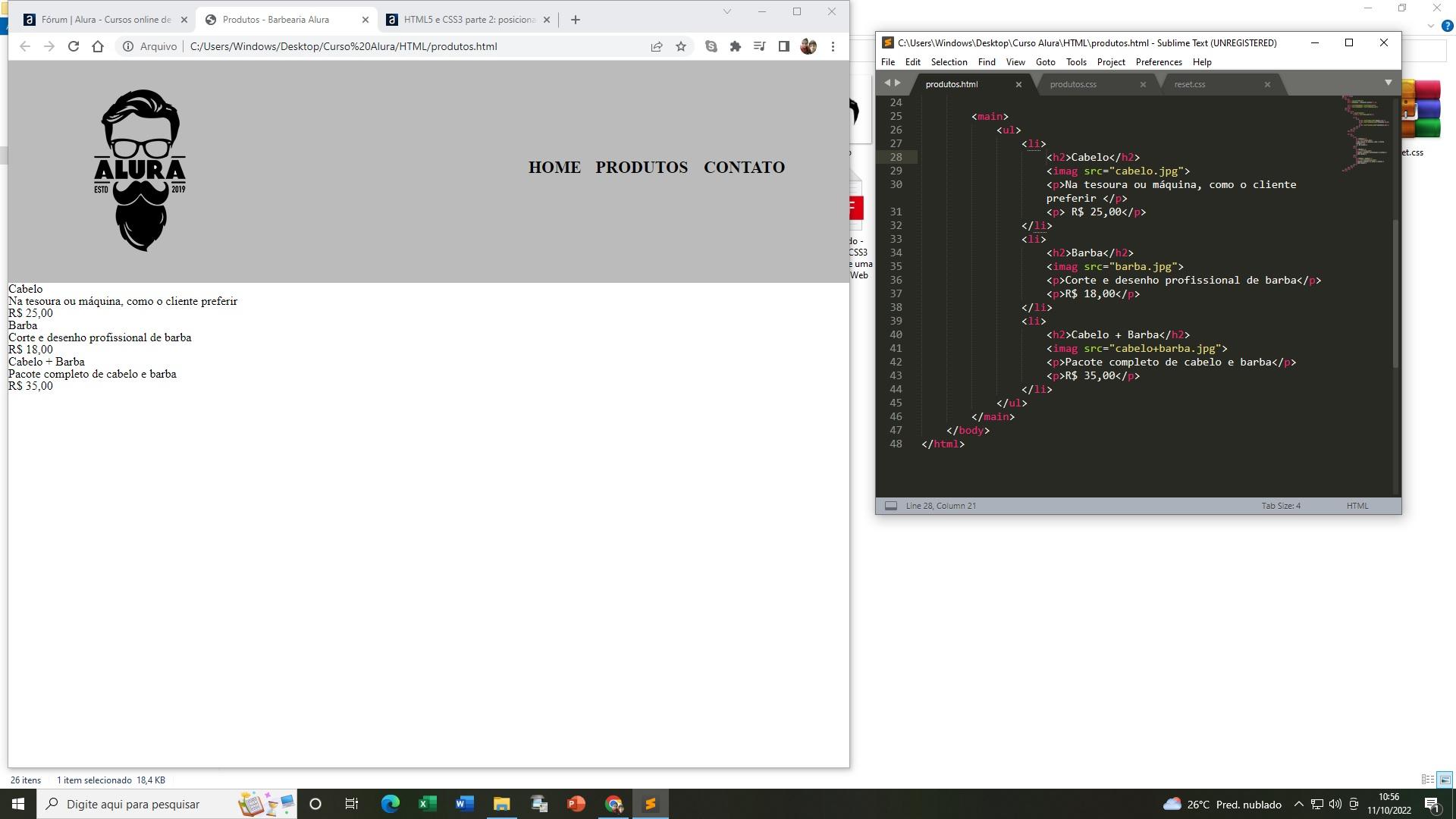Screen dimensions: 1456x819
Task: Open Sublime Text View menu
Action: 1015,62
